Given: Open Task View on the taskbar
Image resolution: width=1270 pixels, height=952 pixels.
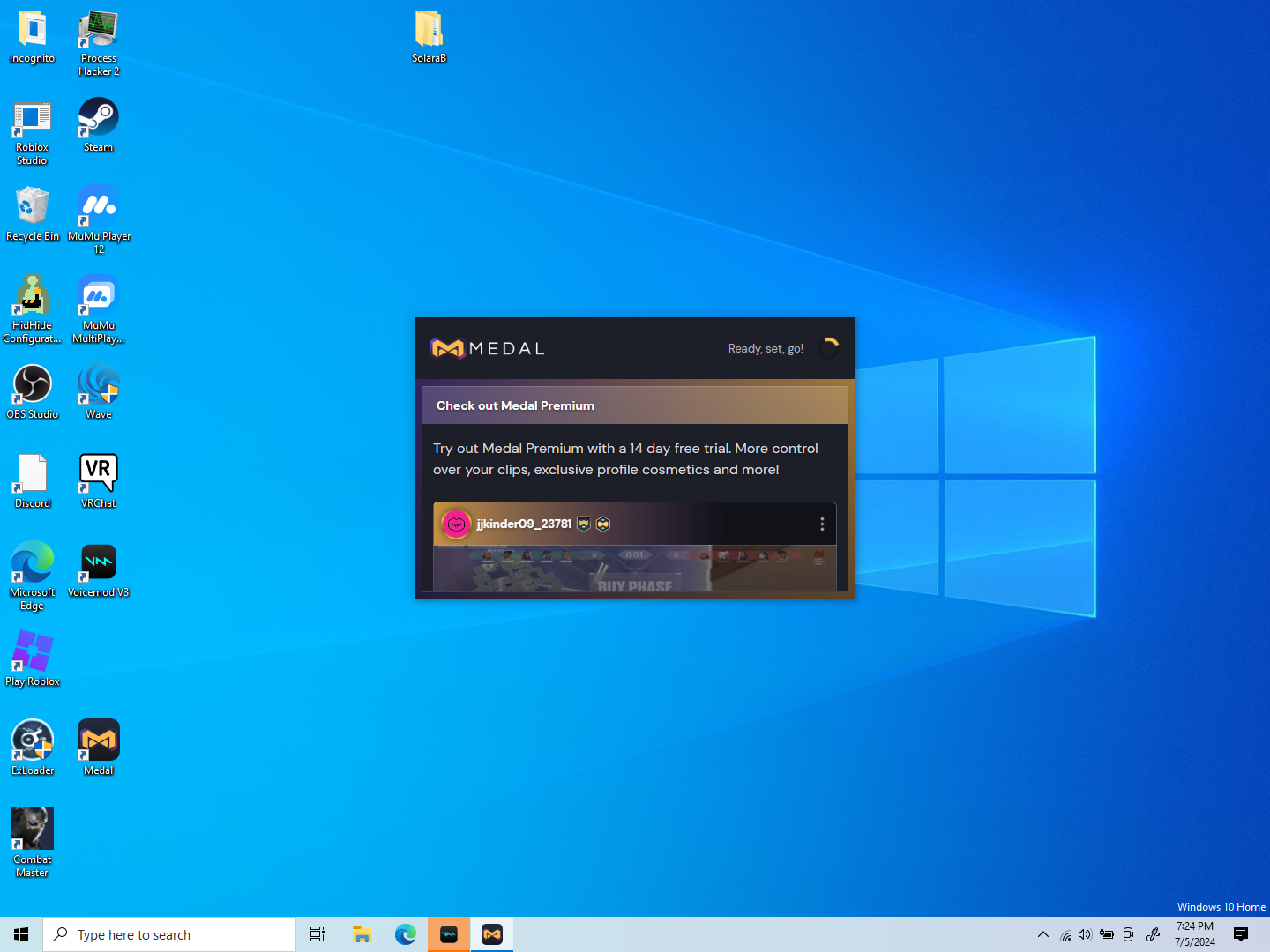Looking at the screenshot, I should [x=317, y=934].
